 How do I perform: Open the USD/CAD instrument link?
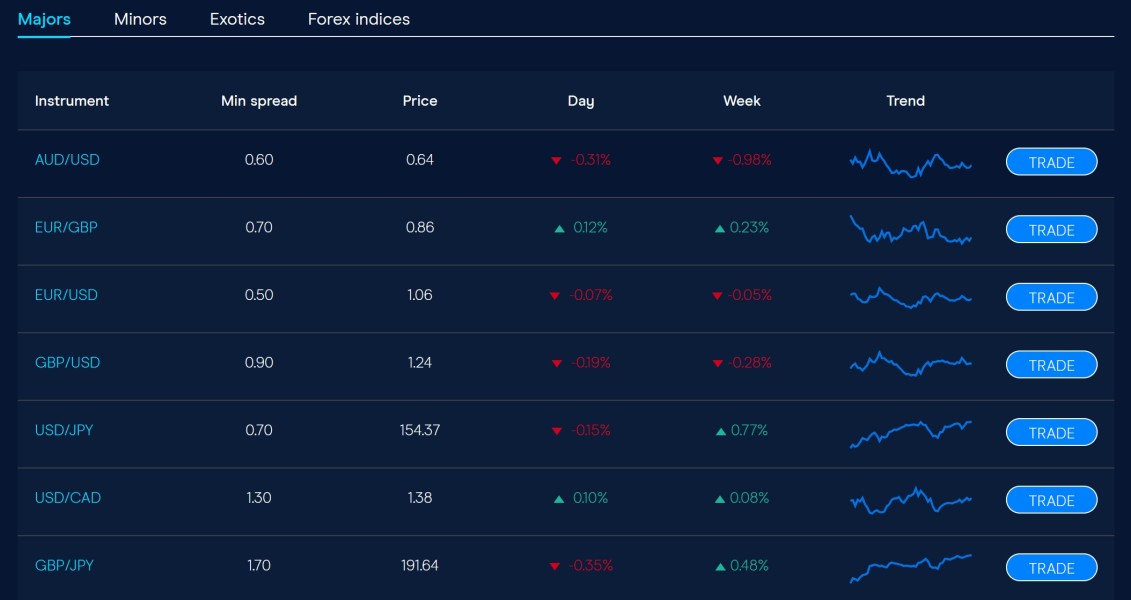coord(68,498)
